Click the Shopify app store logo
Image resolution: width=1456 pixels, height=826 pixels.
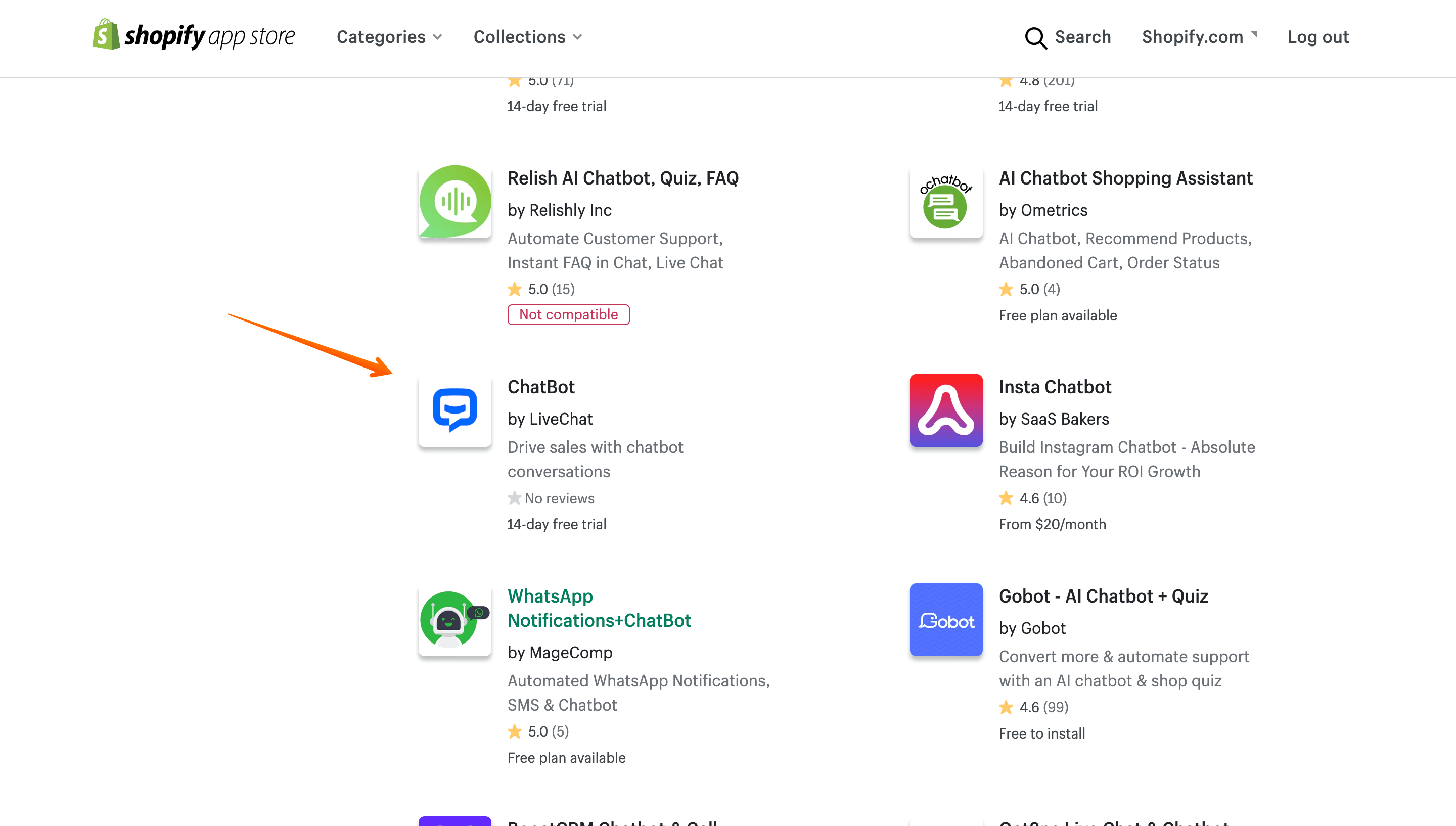[194, 36]
